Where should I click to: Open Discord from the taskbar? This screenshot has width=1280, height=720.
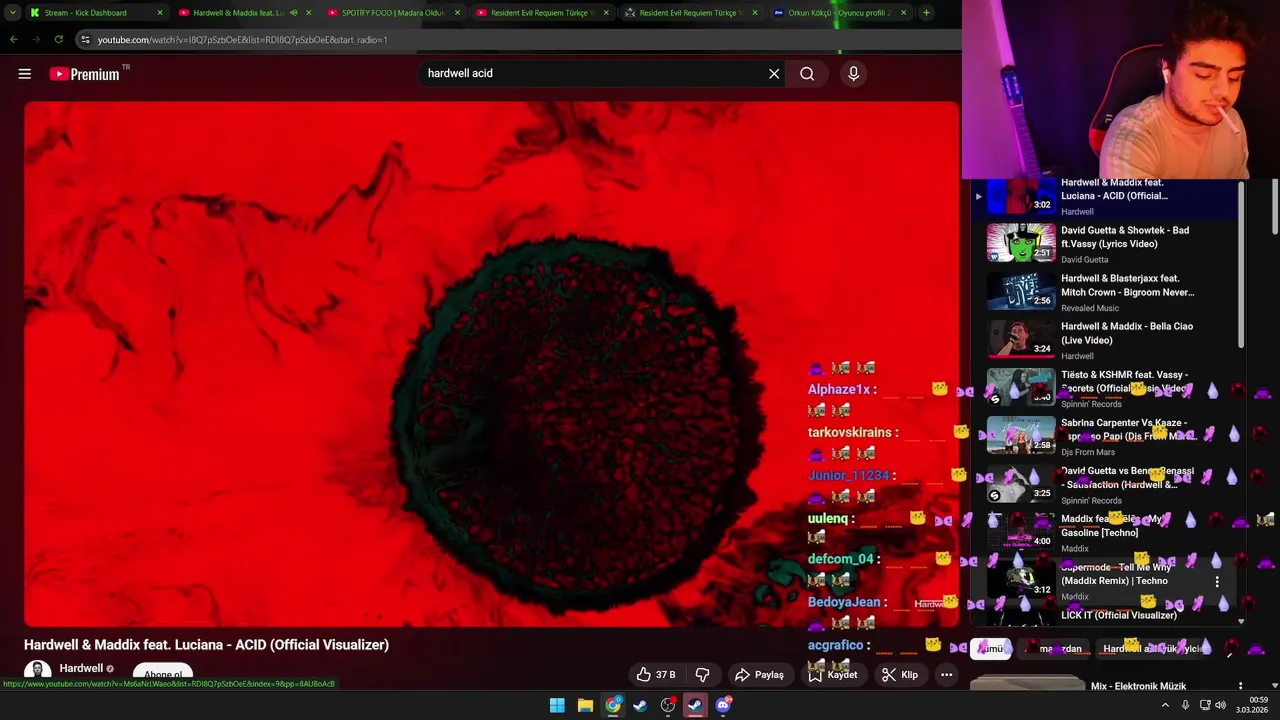[x=723, y=705]
